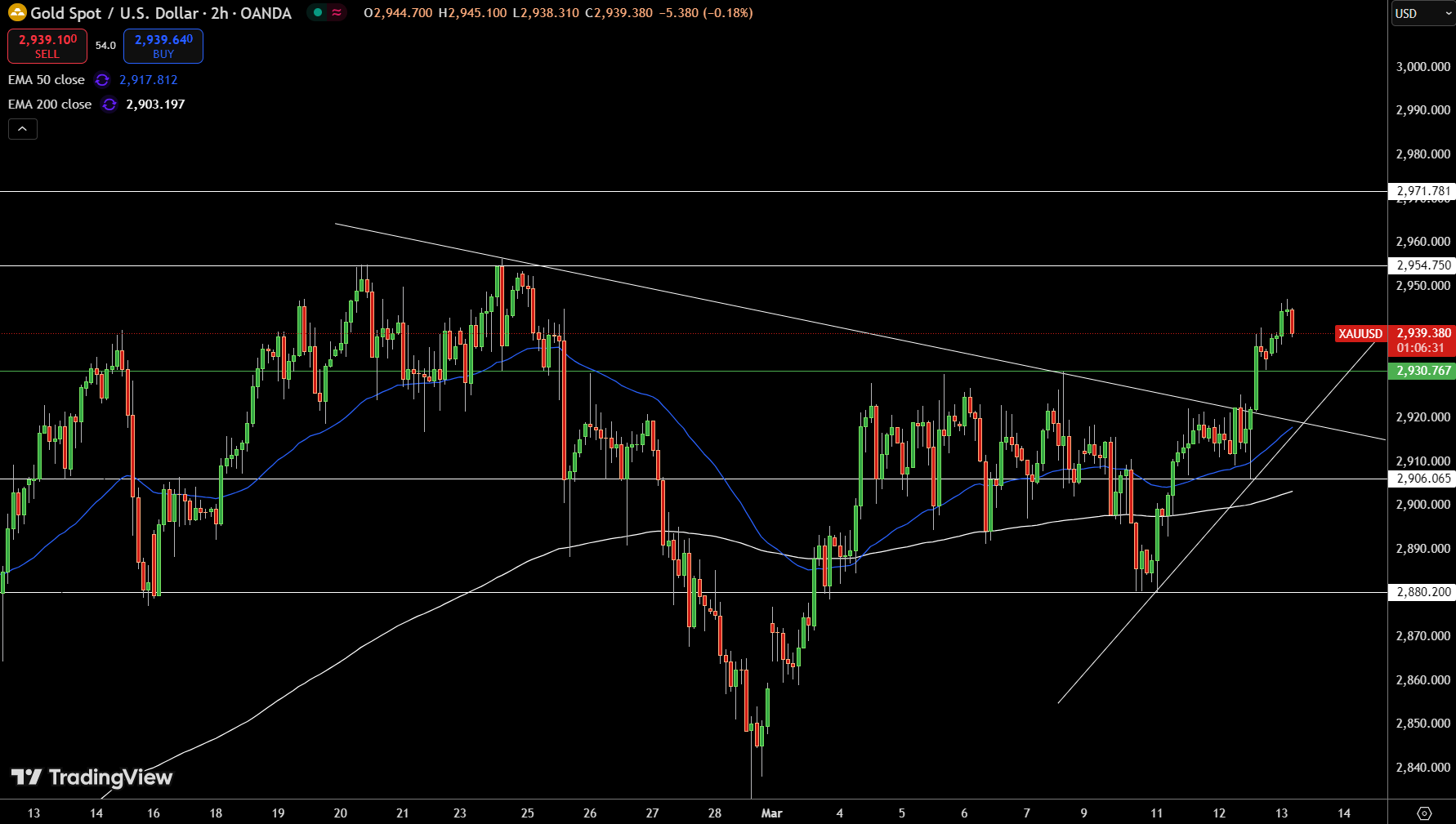The height and width of the screenshot is (824, 1456).
Task: Click the 3,000.000 price axis label
Action: point(1423,67)
